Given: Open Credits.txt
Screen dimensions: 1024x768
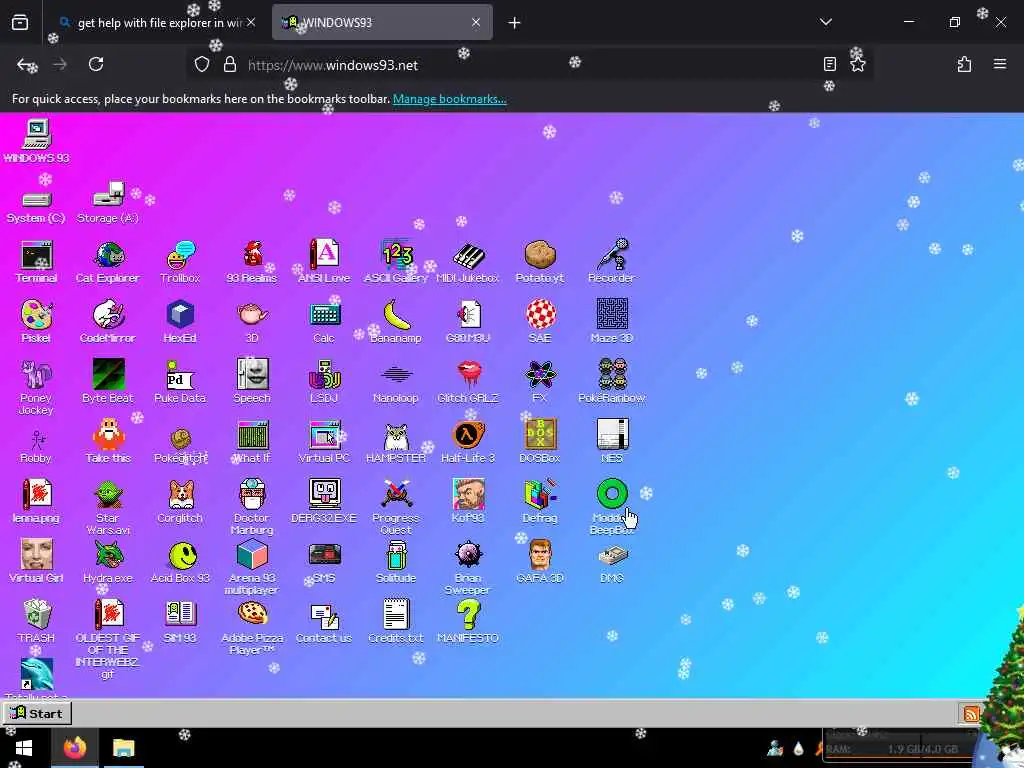Looking at the screenshot, I should [396, 622].
